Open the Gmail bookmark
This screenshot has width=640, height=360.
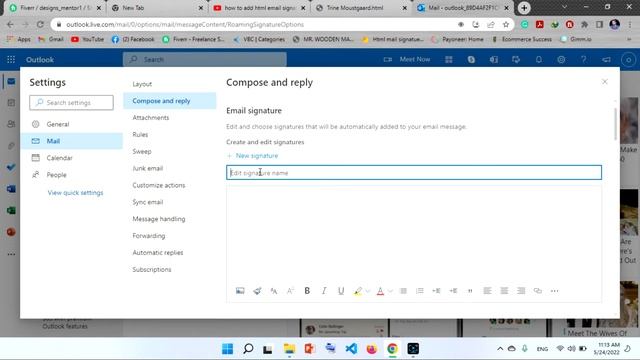[51, 39]
